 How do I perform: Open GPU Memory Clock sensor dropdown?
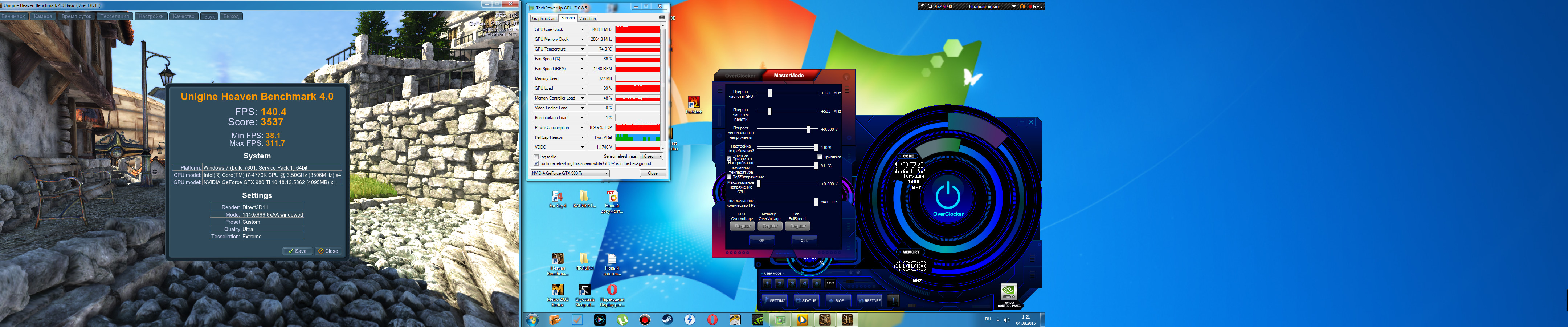click(x=582, y=39)
